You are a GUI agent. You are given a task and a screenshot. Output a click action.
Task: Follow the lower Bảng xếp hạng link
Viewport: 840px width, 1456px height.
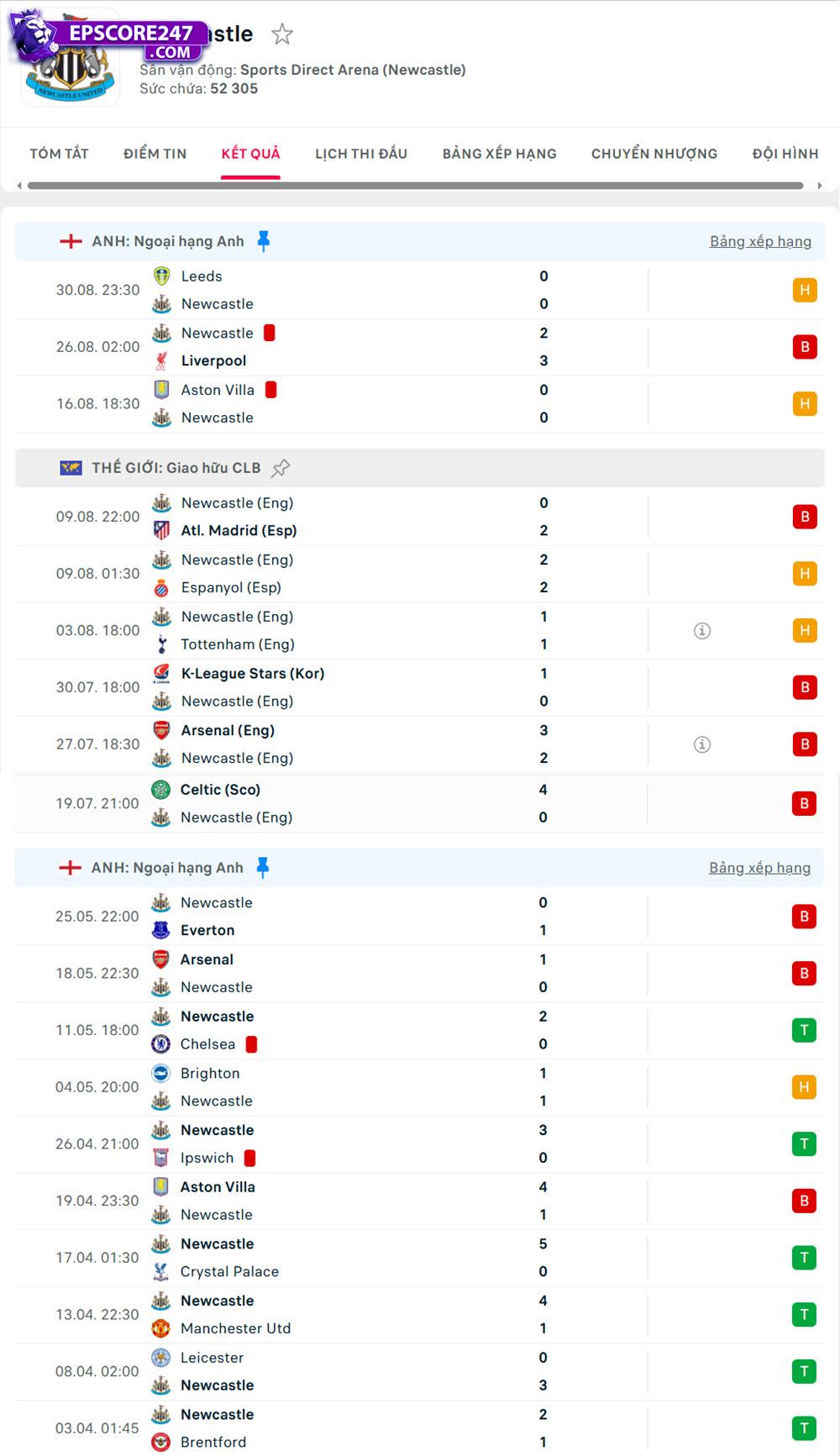(x=759, y=868)
